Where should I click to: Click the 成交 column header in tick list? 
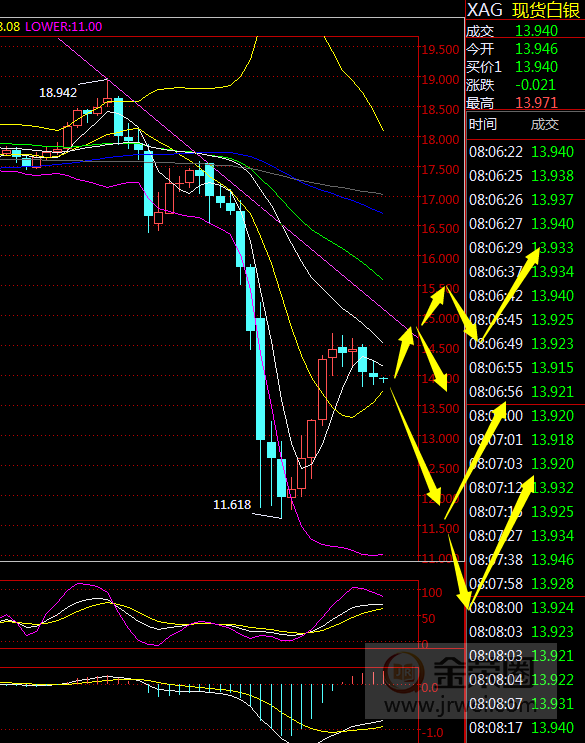[545, 124]
